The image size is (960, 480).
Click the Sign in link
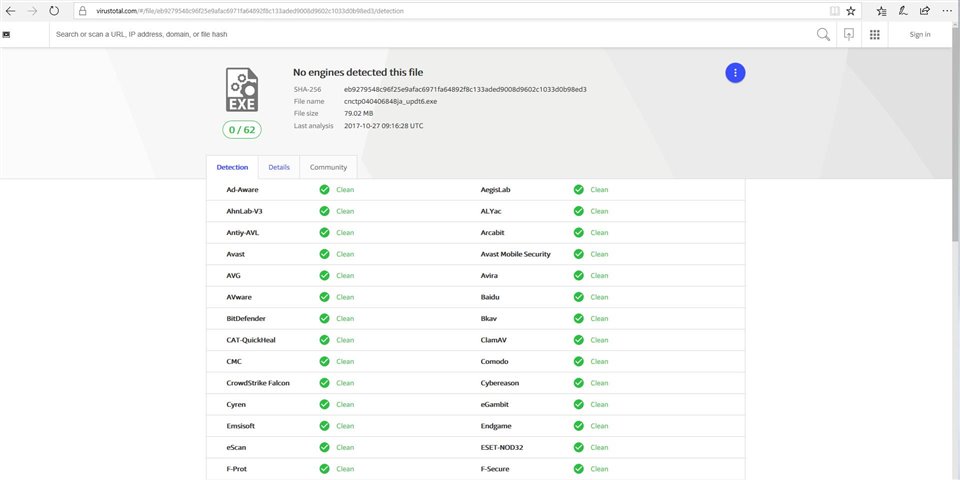tap(920, 35)
